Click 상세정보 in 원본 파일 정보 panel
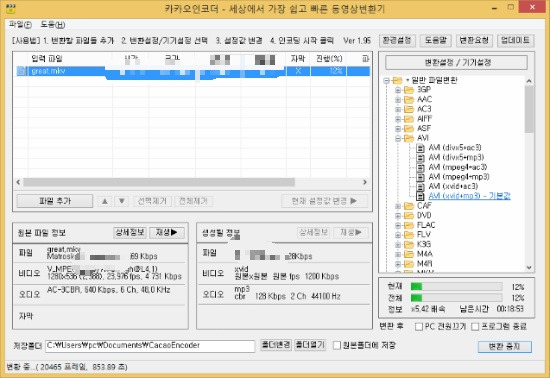Viewport: 550px width, 378px height. pyautogui.click(x=130, y=232)
